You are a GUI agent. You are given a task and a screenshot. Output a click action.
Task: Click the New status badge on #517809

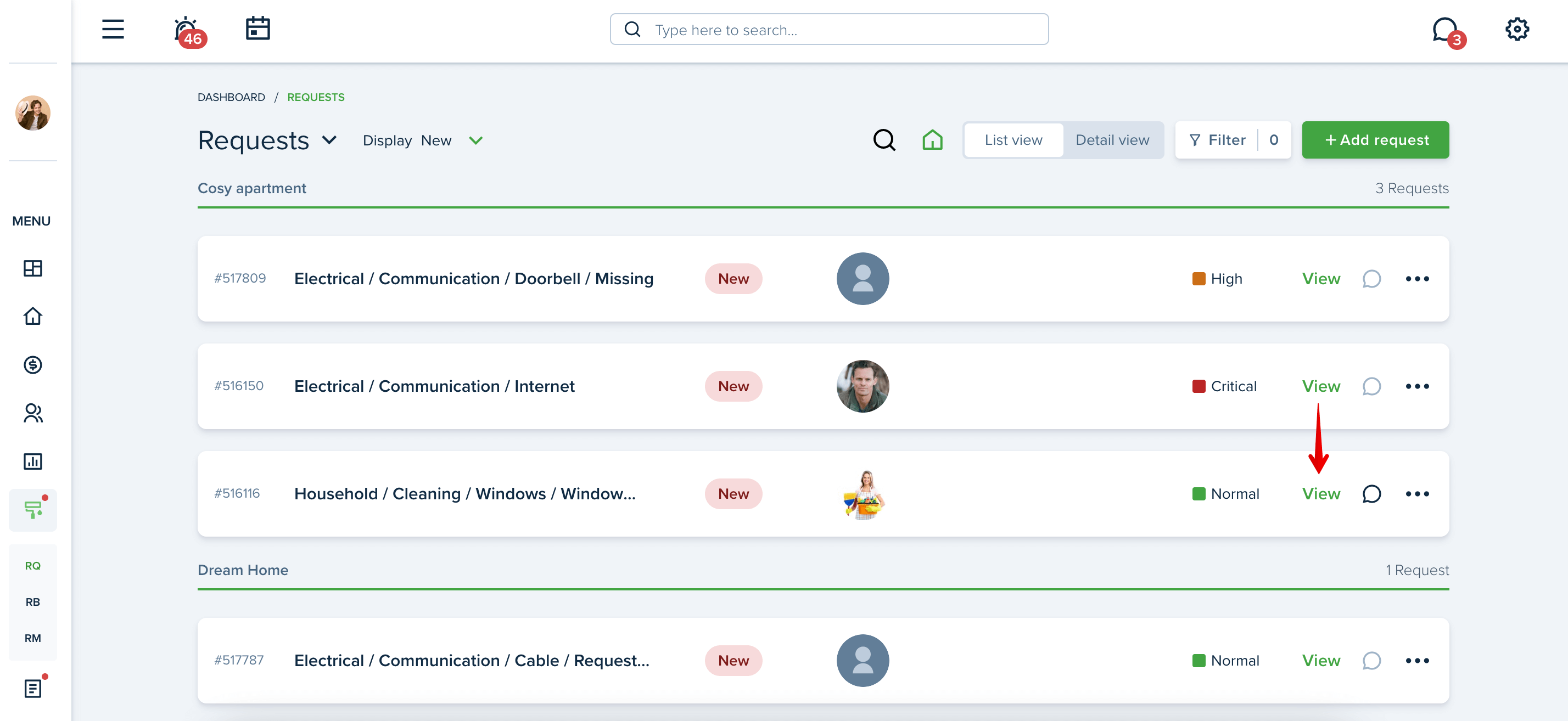point(733,279)
